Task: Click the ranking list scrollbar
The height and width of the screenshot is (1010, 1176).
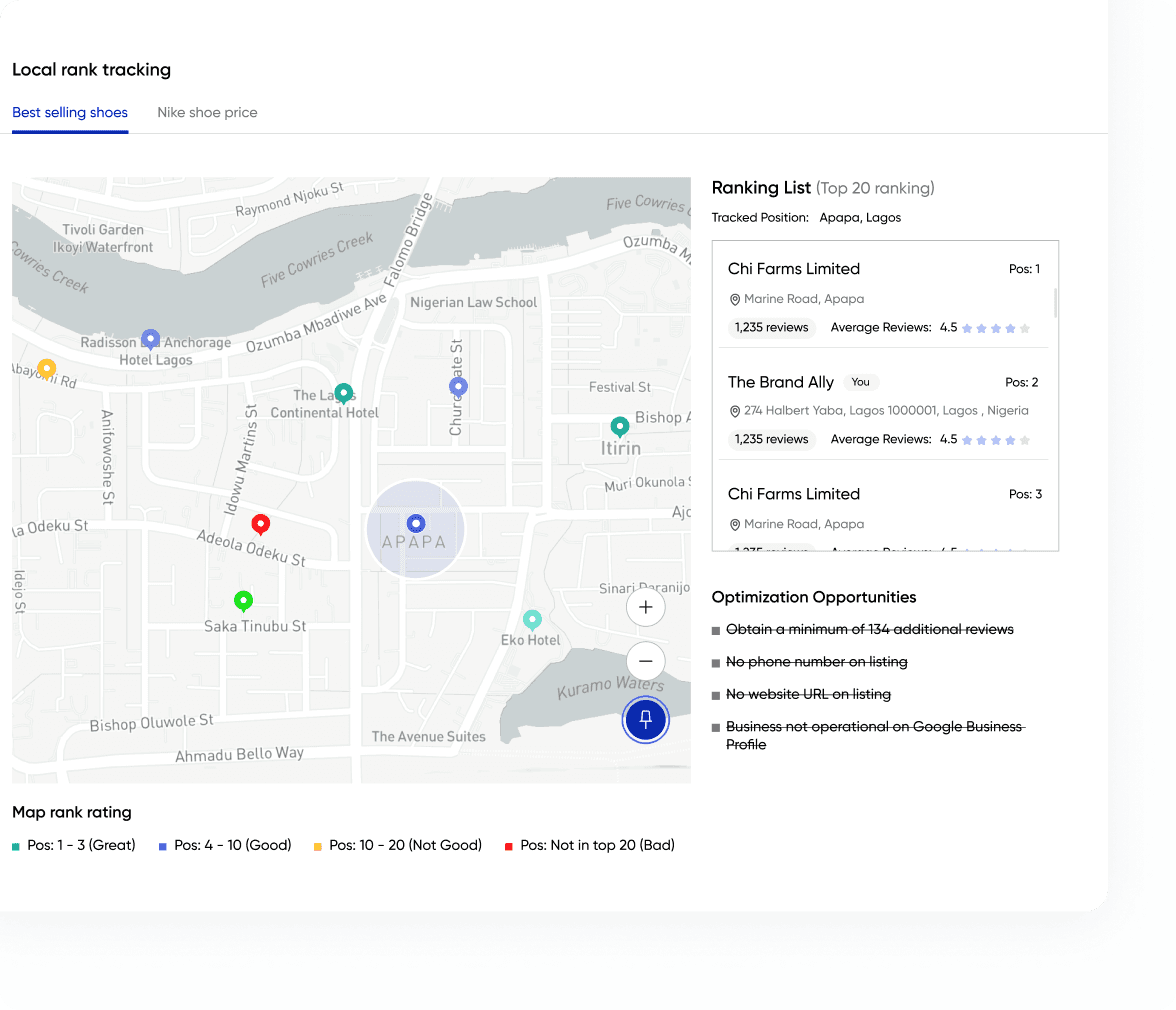Action: pyautogui.click(x=1056, y=300)
